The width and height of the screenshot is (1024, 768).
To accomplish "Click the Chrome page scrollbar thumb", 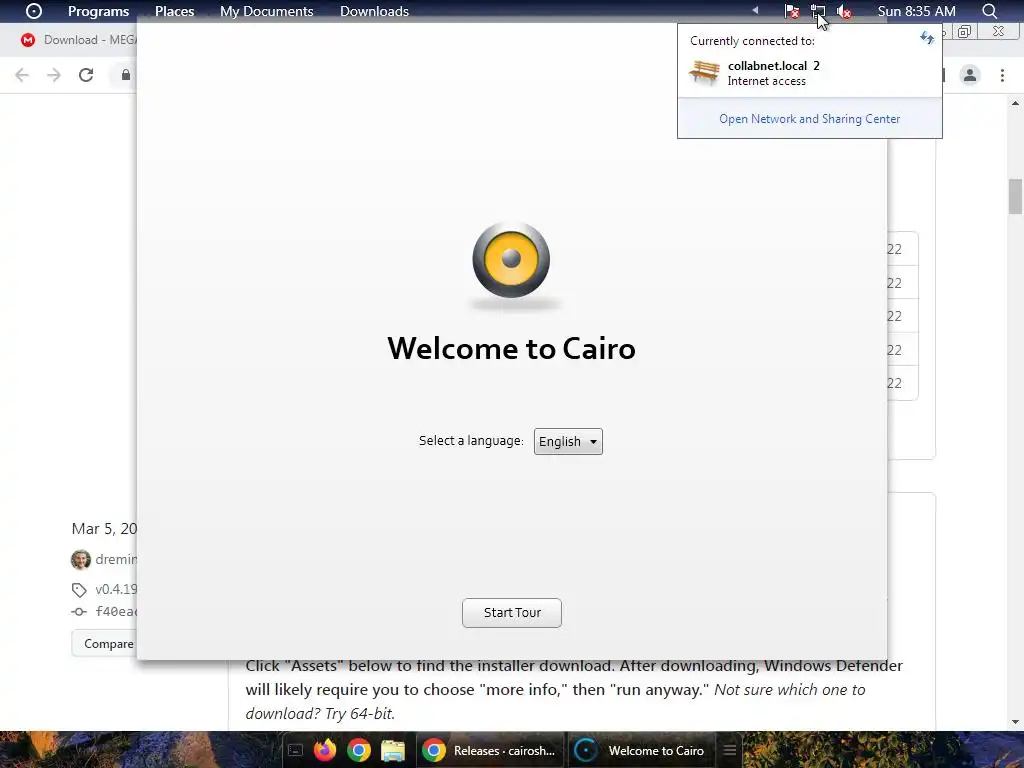I will (1015, 196).
